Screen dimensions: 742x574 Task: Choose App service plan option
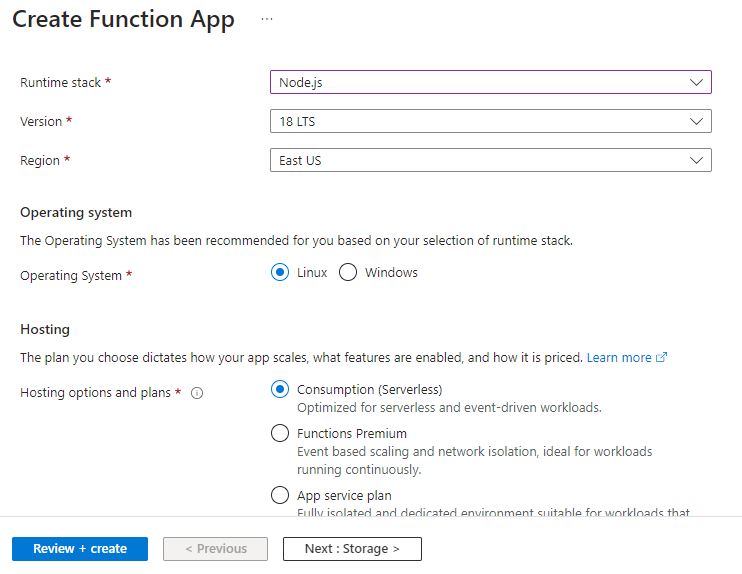click(x=280, y=496)
